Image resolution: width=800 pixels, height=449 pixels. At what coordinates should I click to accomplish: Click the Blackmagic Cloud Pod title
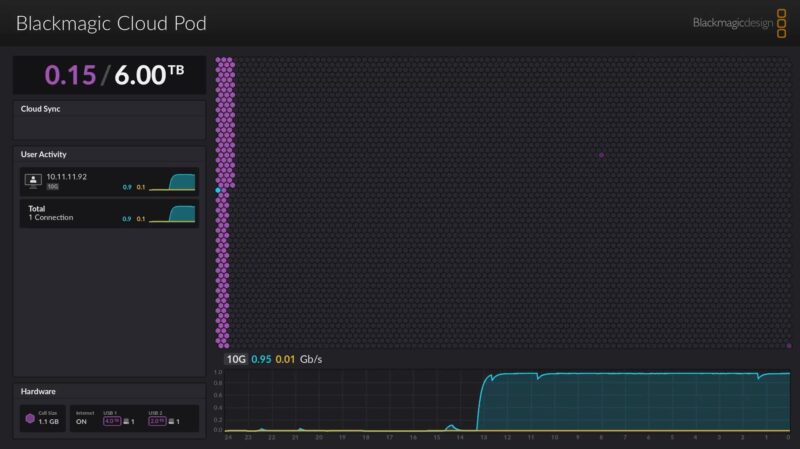[111, 23]
